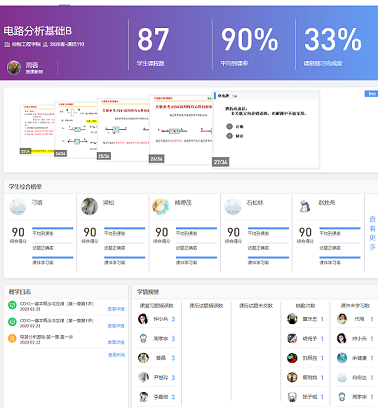Click first student's attendance progress bar
Viewport: 378px width, 408px height.
[53, 228]
